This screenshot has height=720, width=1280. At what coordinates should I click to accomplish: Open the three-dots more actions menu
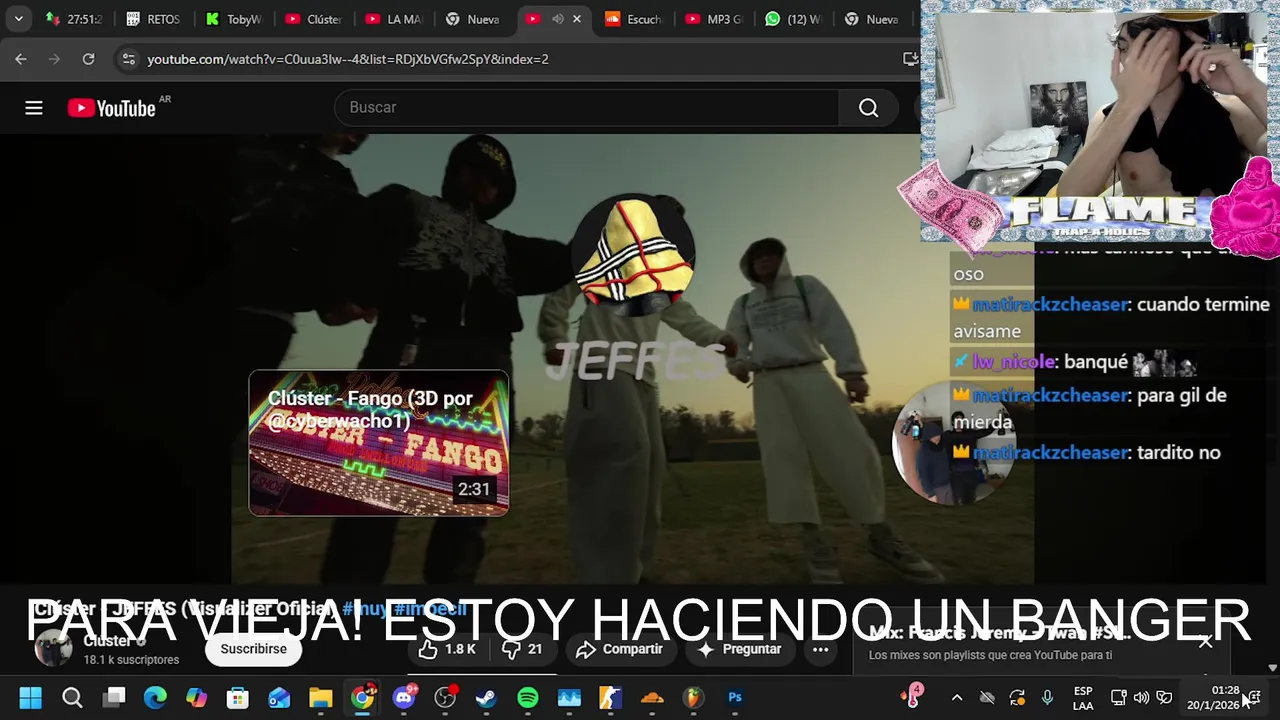tap(820, 649)
